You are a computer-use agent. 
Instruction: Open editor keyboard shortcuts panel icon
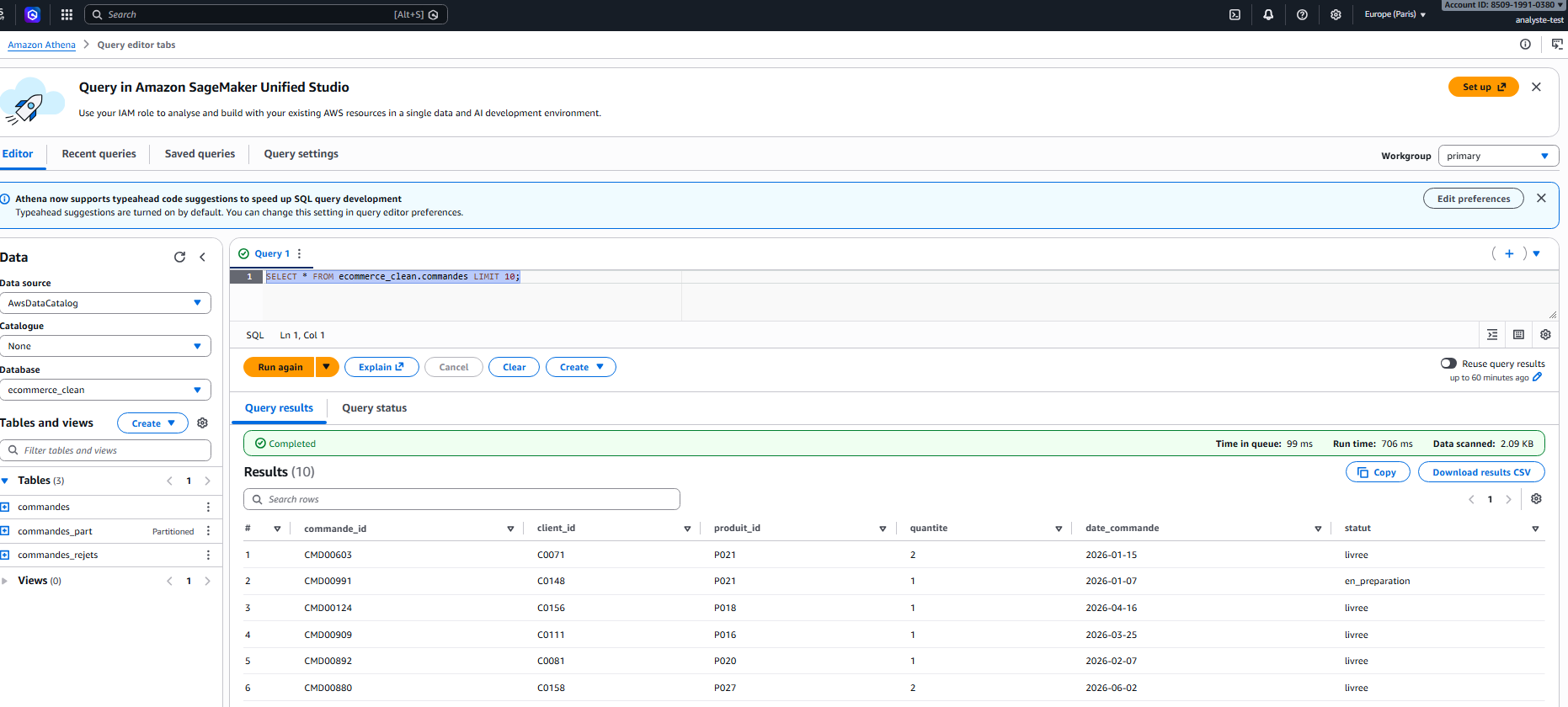coord(1518,334)
